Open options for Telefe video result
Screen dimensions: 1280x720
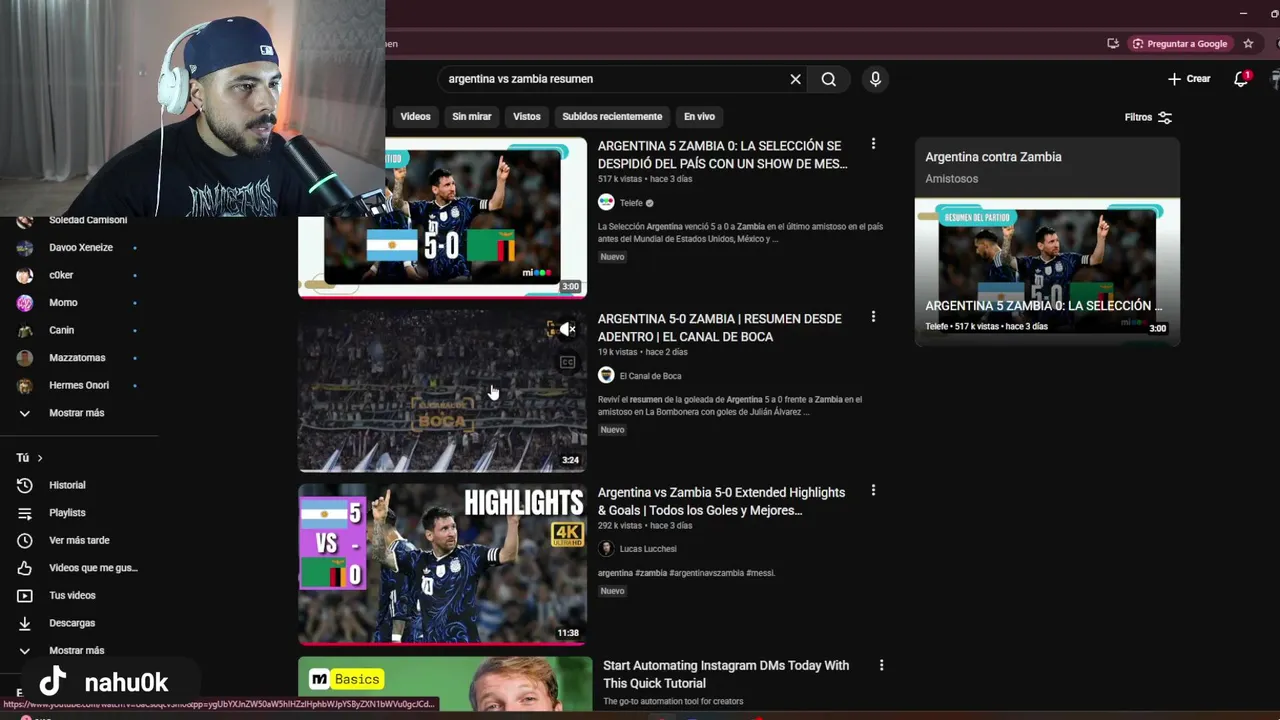point(873,144)
